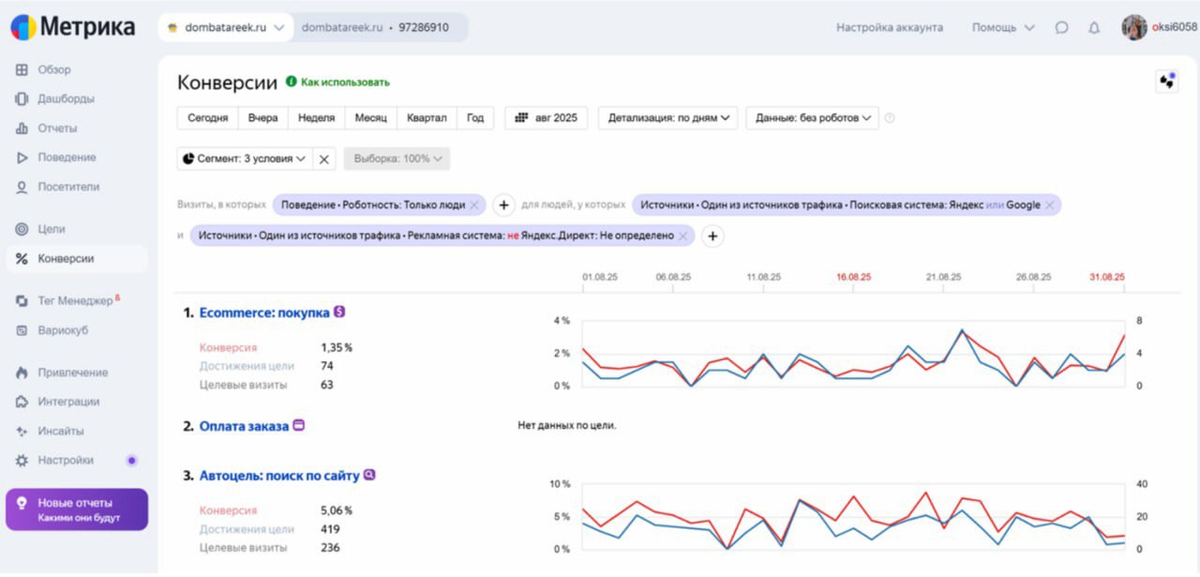The image size is (1200, 577).
Task: Click the ecommerce badge next to покупка goal
Action: [x=340, y=312]
